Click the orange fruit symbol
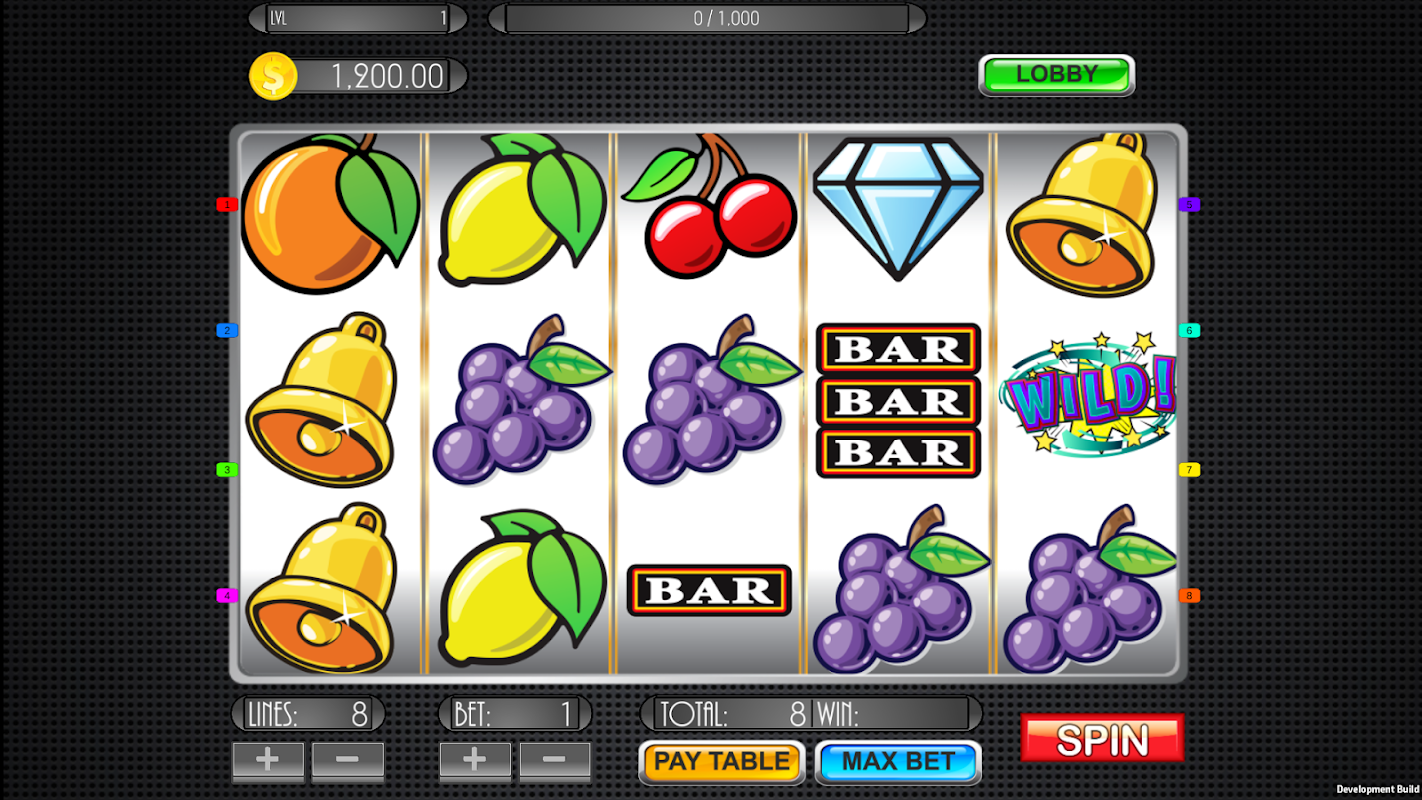This screenshot has width=1422, height=800. pyautogui.click(x=330, y=213)
